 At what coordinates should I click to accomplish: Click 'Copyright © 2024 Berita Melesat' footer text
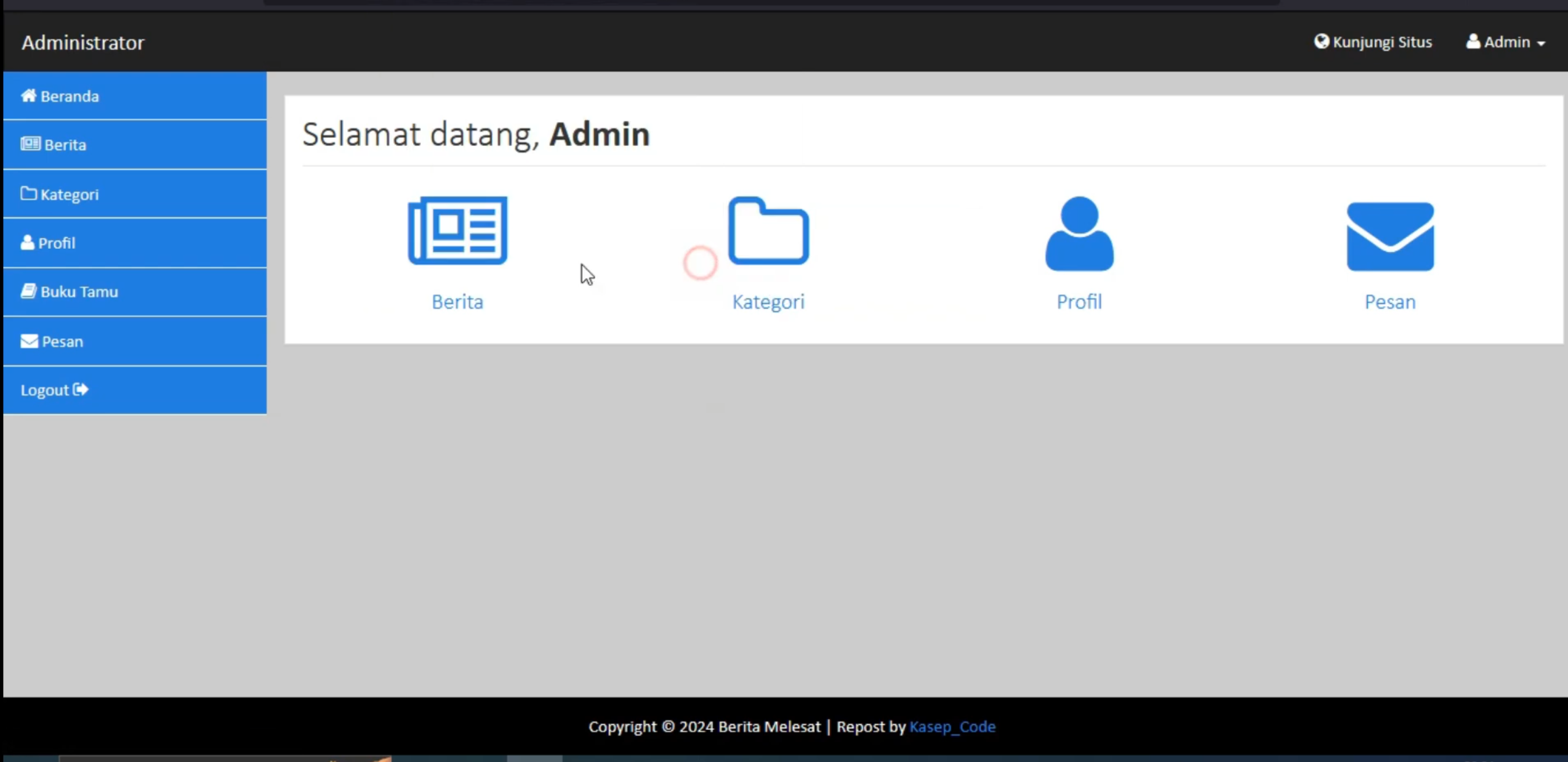(x=704, y=727)
